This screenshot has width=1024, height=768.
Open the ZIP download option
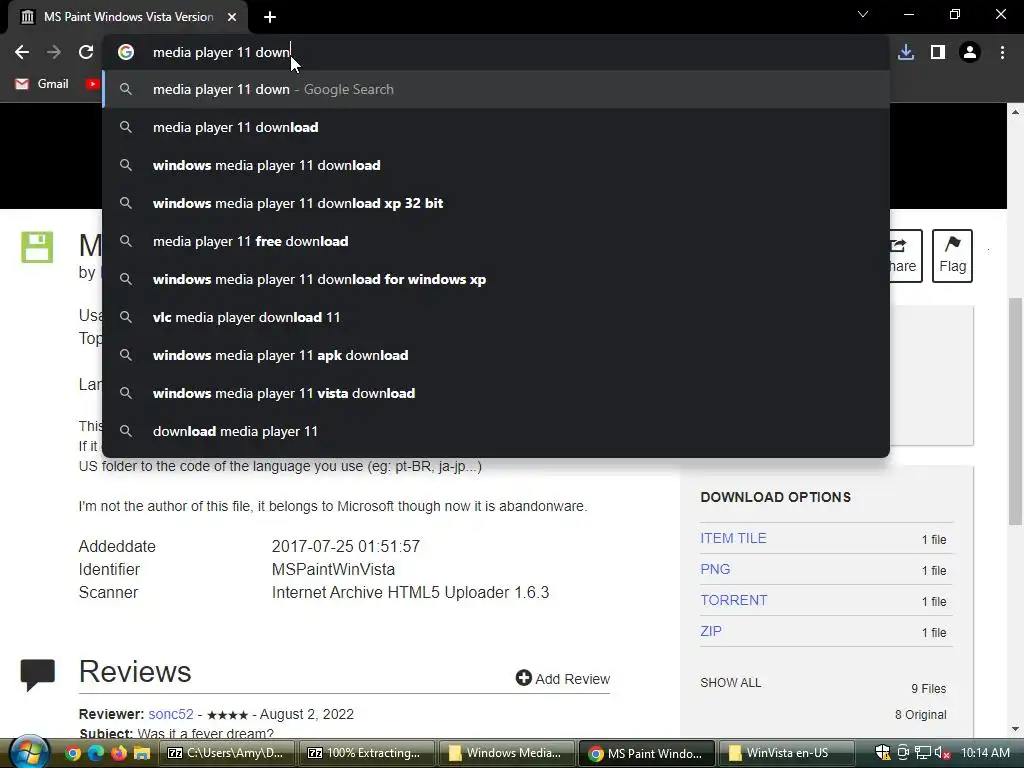tap(711, 631)
